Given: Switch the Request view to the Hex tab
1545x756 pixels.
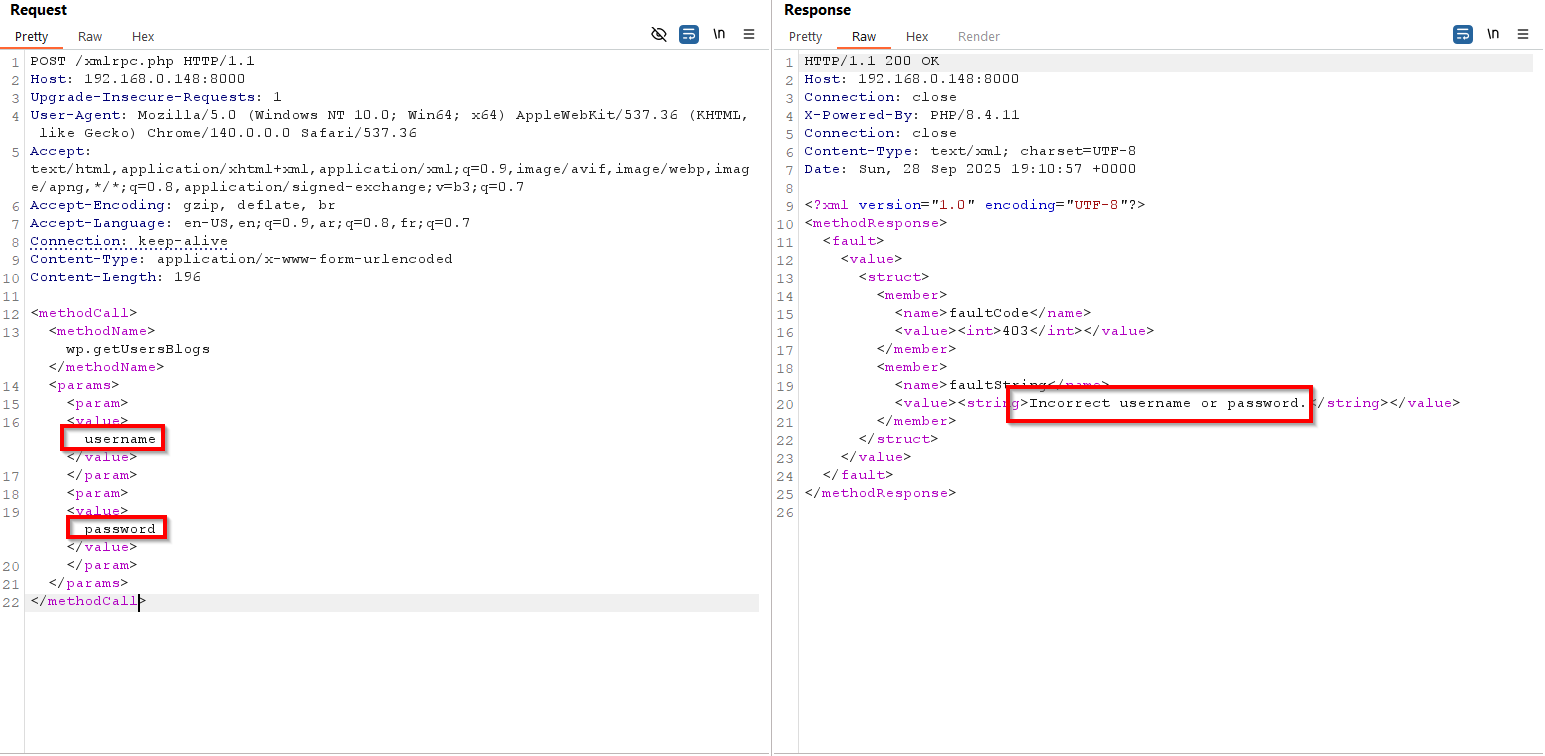Looking at the screenshot, I should click(143, 37).
